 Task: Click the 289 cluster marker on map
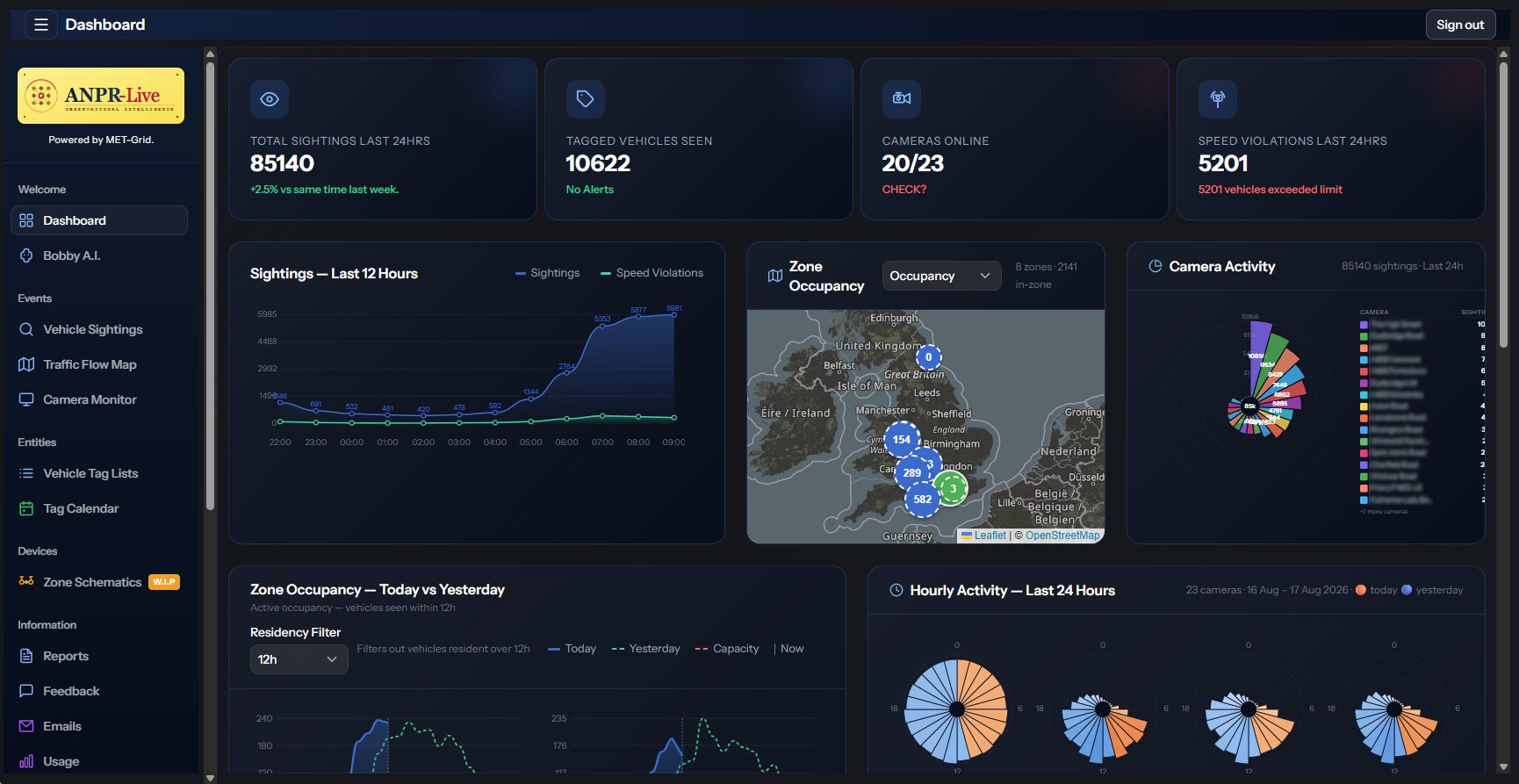click(x=912, y=473)
